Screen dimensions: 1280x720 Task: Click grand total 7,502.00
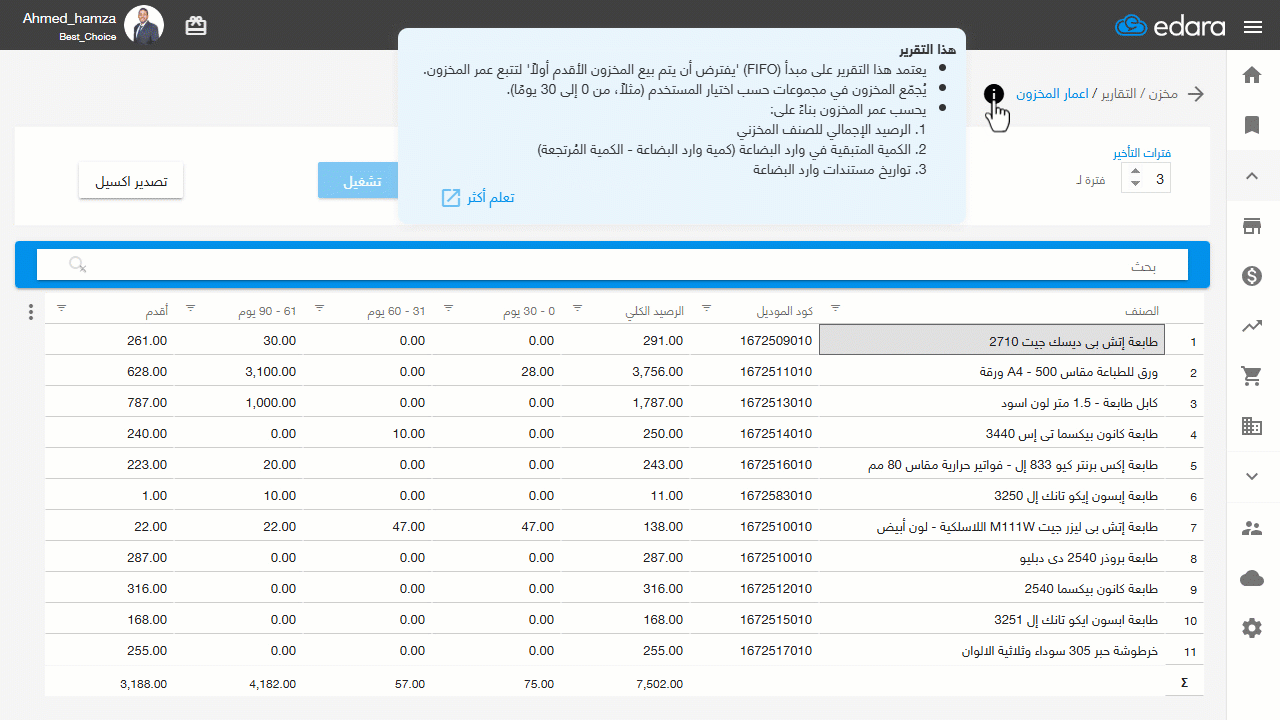660,684
